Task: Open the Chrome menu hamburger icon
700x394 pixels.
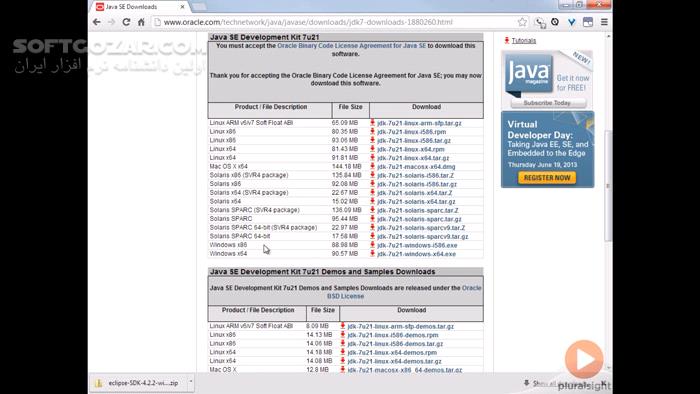Action: (604, 22)
